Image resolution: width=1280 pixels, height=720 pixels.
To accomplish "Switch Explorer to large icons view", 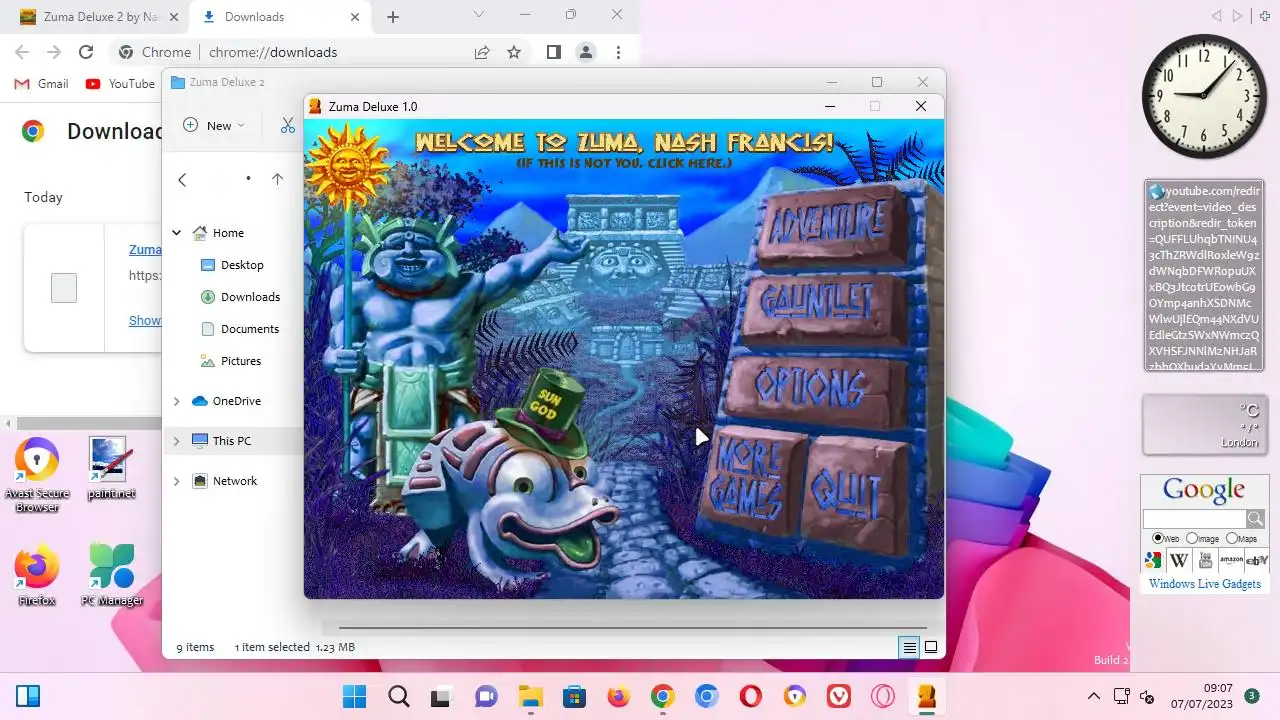I will pos(931,647).
